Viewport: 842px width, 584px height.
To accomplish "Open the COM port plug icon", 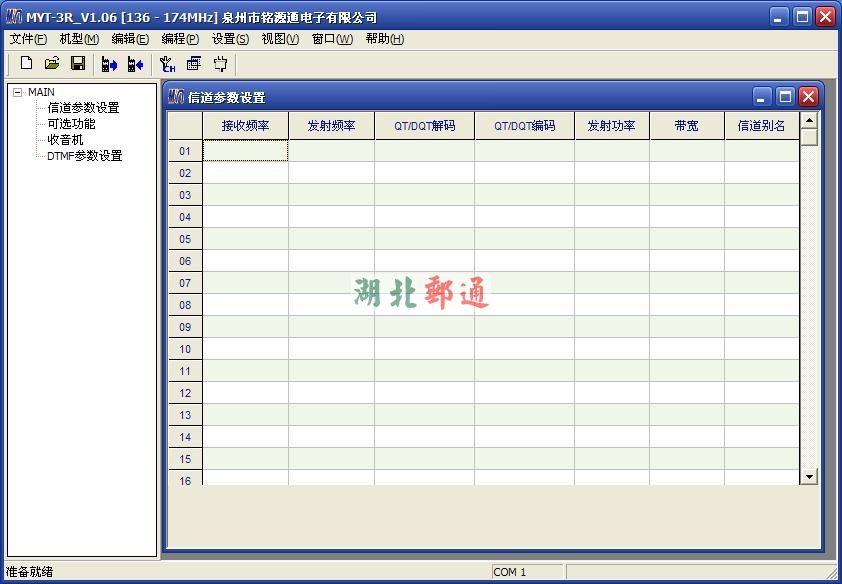I will (x=220, y=64).
